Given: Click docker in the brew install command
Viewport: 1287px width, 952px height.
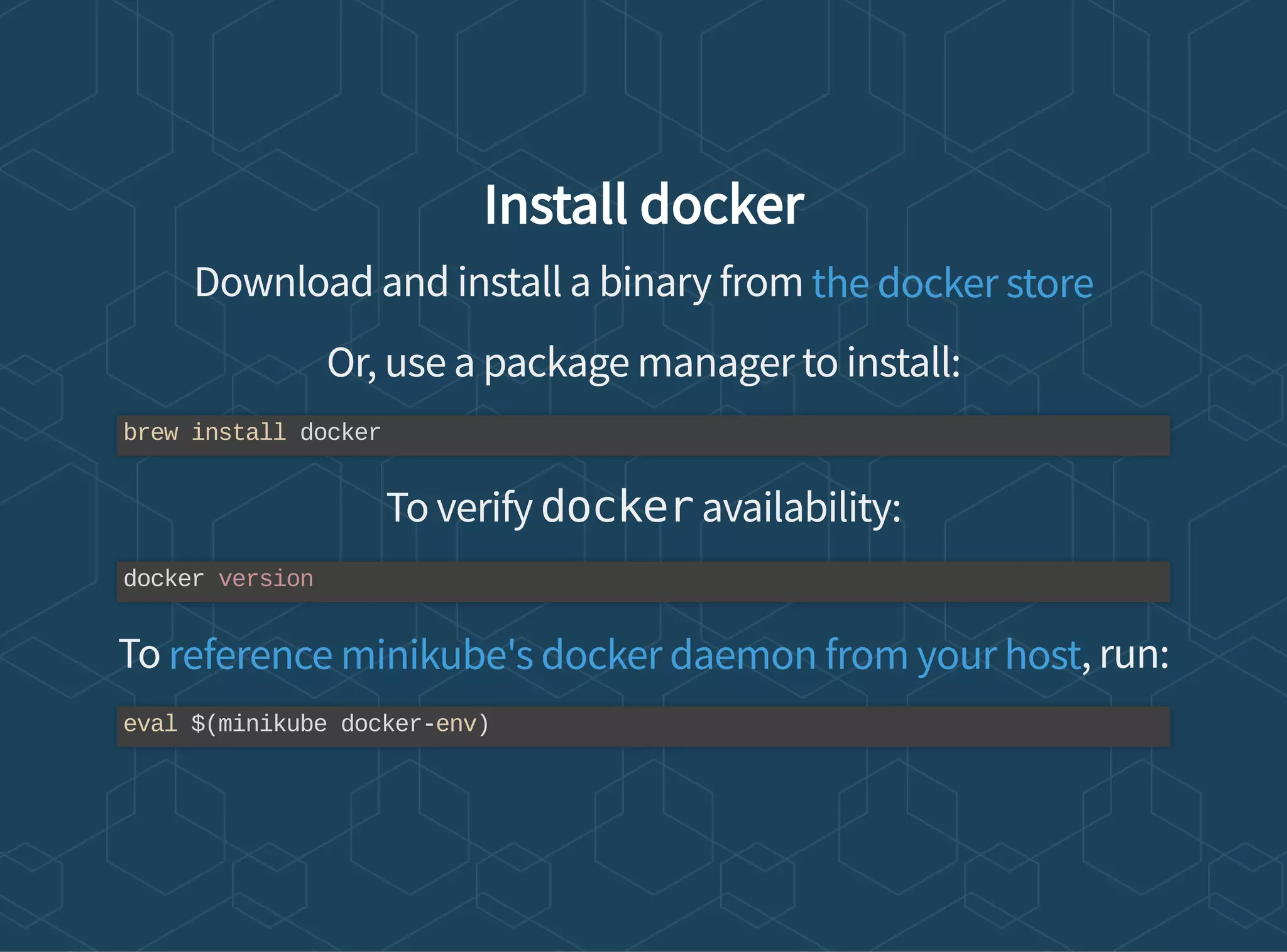Looking at the screenshot, I should [340, 433].
